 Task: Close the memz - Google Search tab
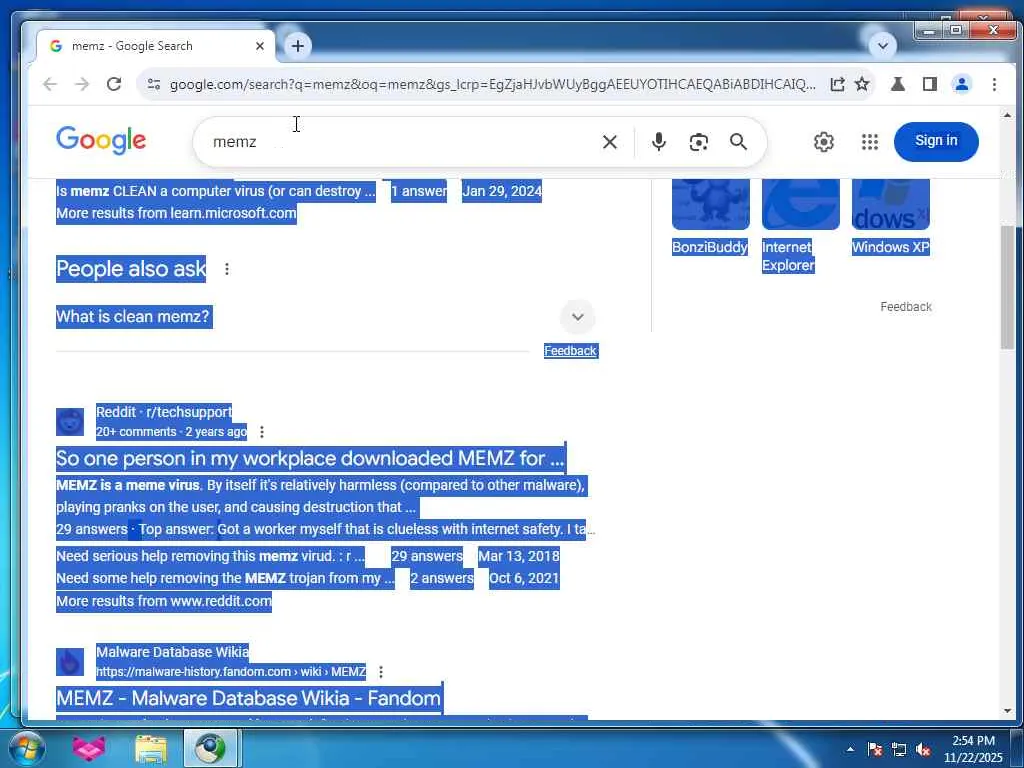point(260,46)
